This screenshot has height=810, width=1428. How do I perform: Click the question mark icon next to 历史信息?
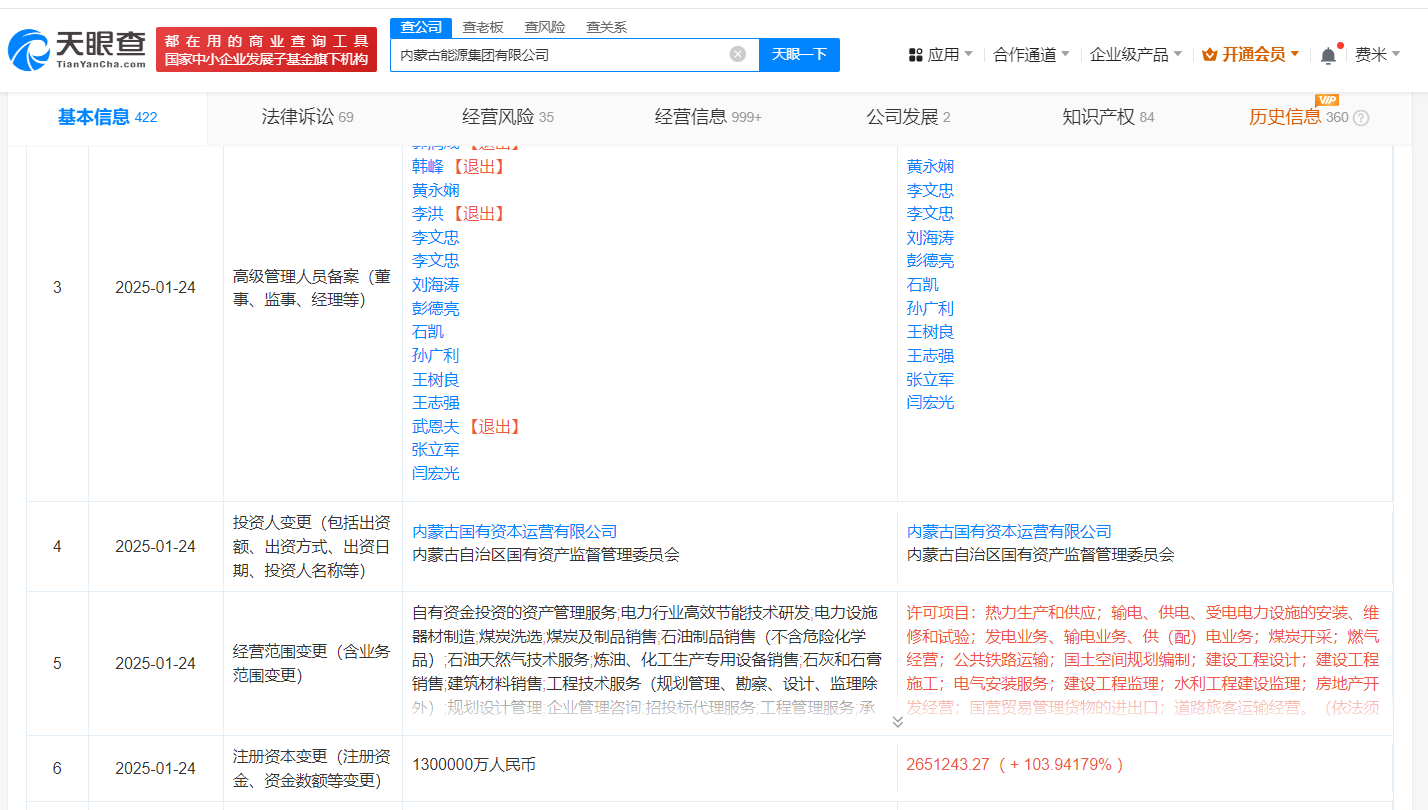pos(1360,118)
